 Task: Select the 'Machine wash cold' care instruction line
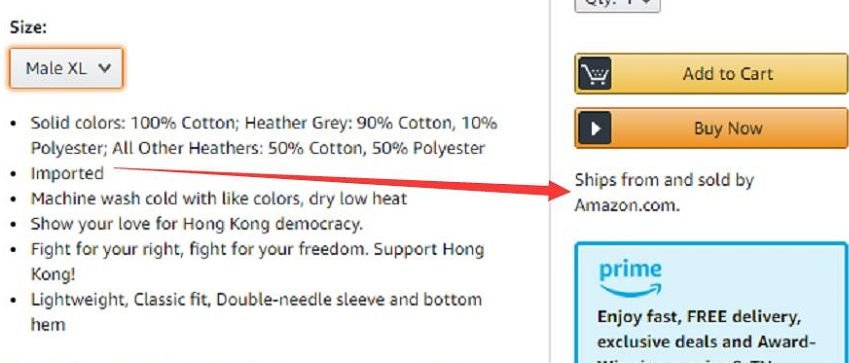pyautogui.click(x=219, y=199)
